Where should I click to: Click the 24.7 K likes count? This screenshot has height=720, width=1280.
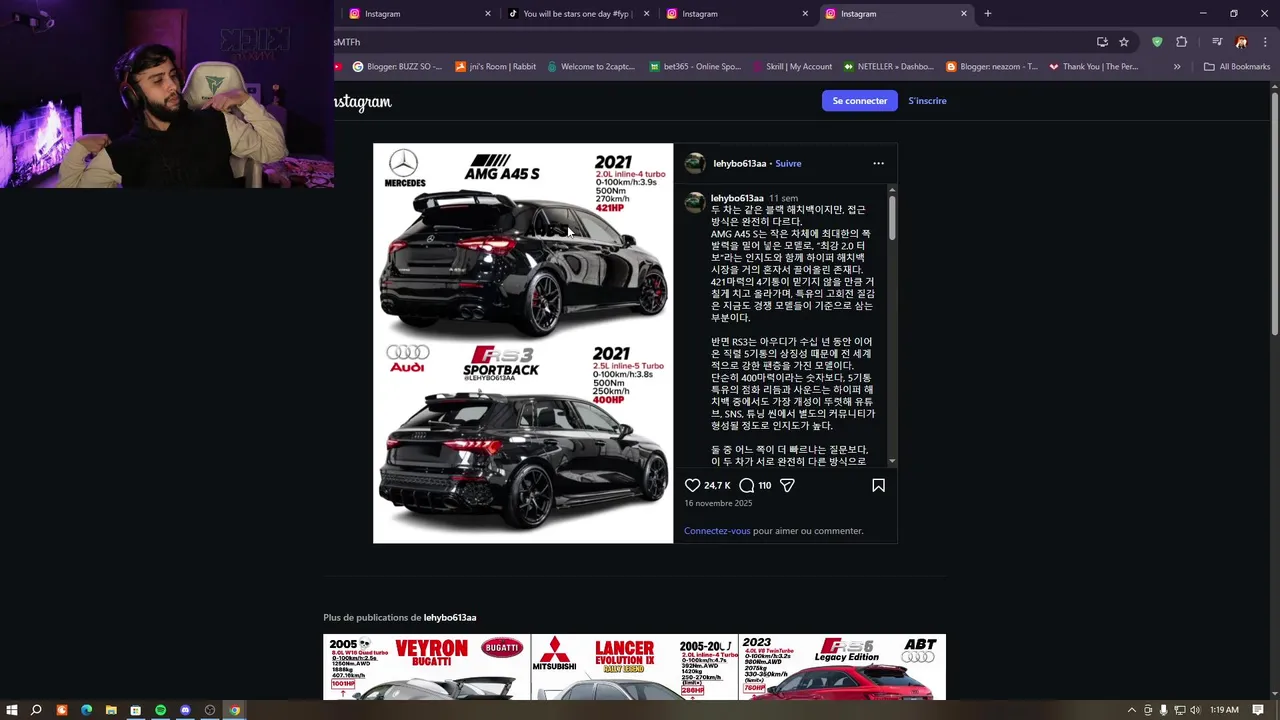(x=717, y=485)
